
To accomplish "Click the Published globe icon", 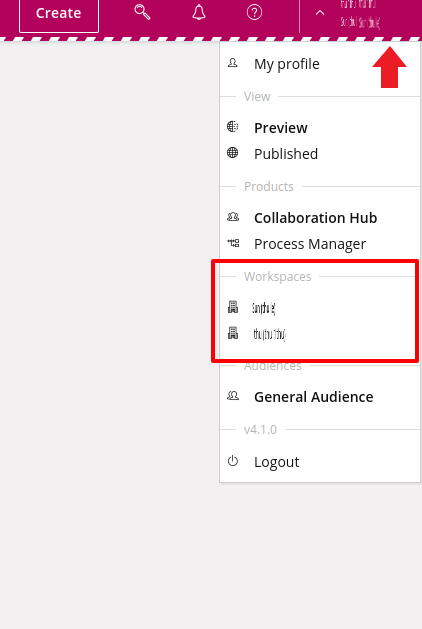I will [x=233, y=152].
